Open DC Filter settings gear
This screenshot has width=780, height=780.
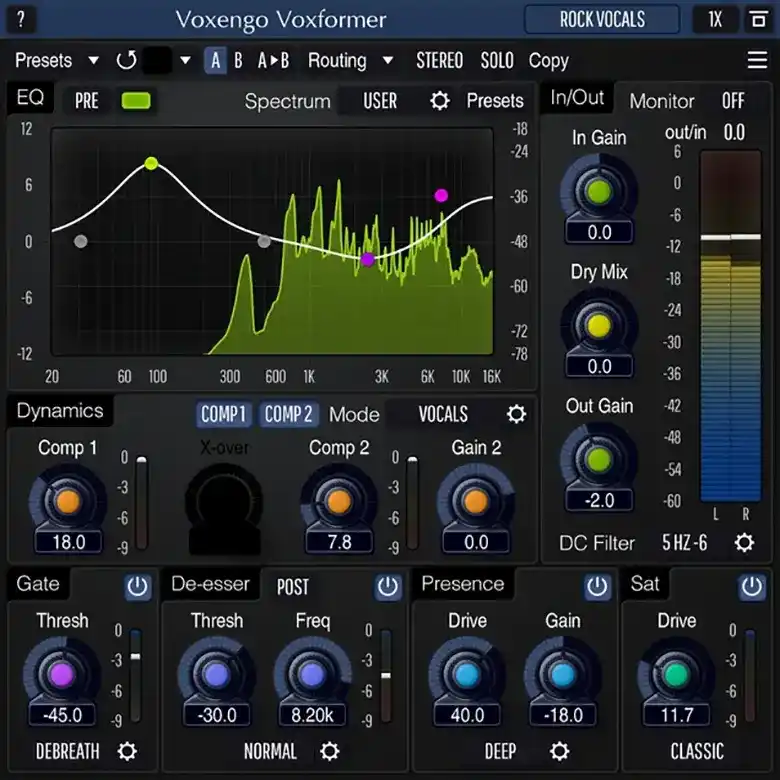pos(744,543)
